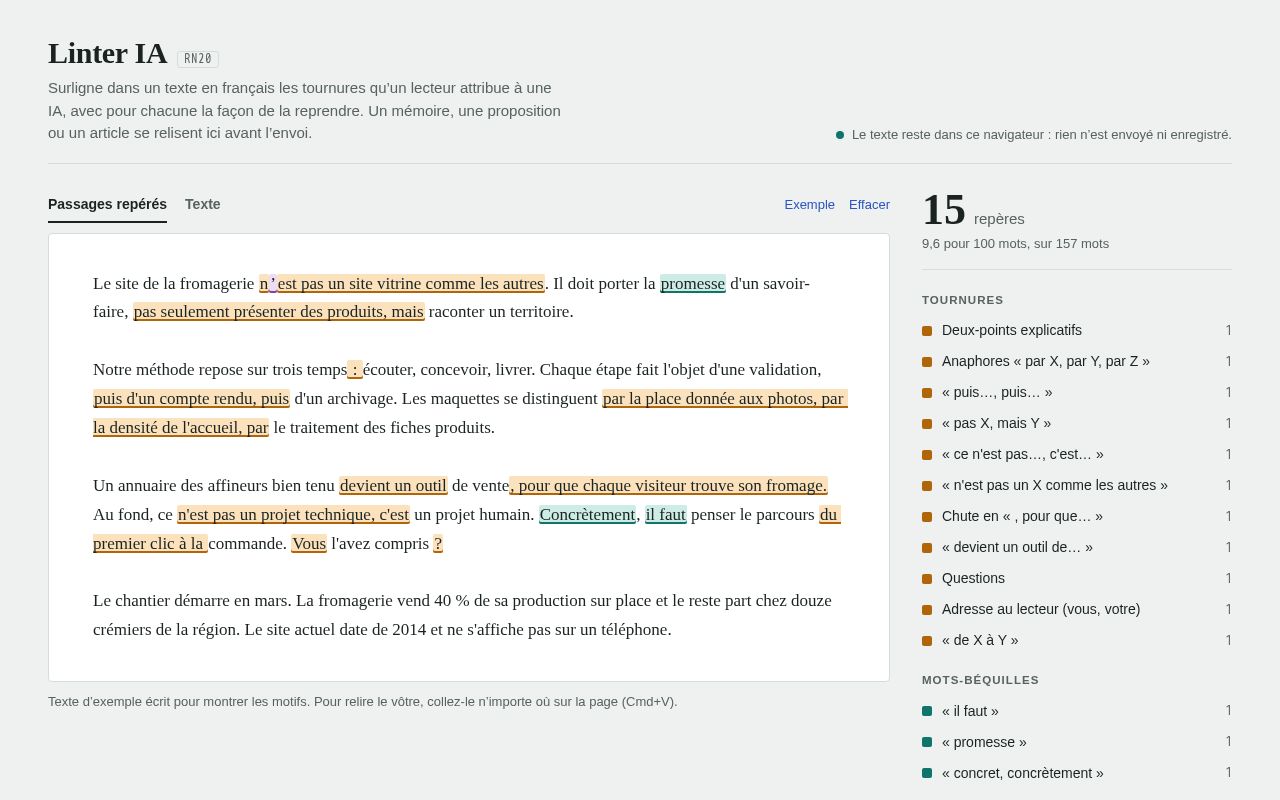Image resolution: width=1280 pixels, height=800 pixels.
Task: Click the highlighted question mark after "compris"
Action: pyautogui.click(x=438, y=544)
